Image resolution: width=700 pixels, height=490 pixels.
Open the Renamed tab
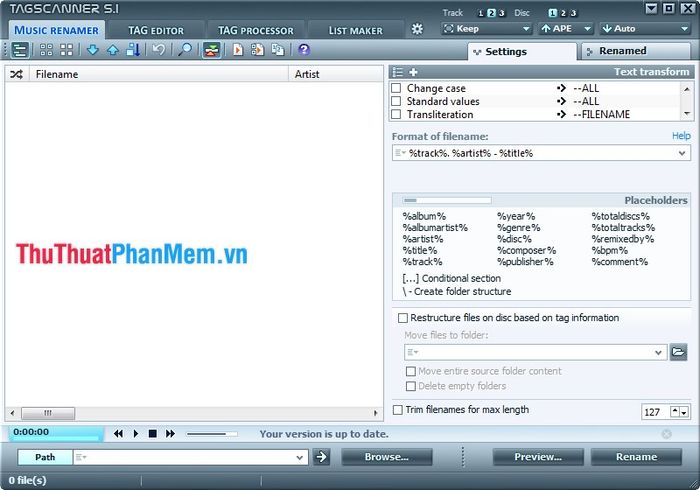click(636, 51)
